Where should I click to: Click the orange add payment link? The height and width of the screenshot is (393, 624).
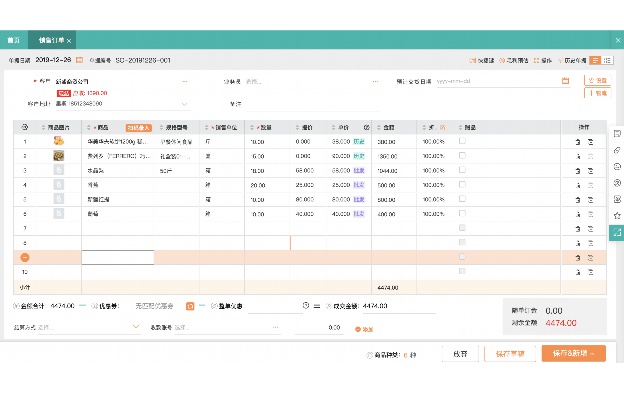(x=364, y=329)
